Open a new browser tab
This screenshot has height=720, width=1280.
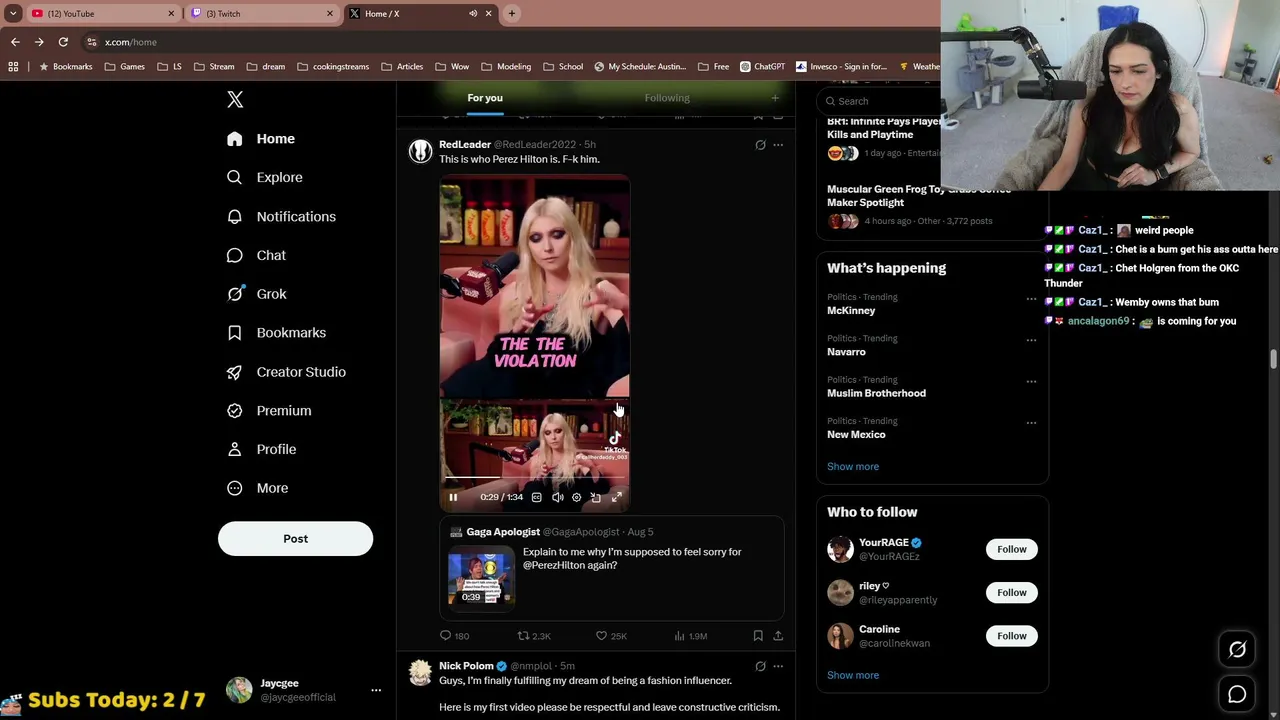512,14
